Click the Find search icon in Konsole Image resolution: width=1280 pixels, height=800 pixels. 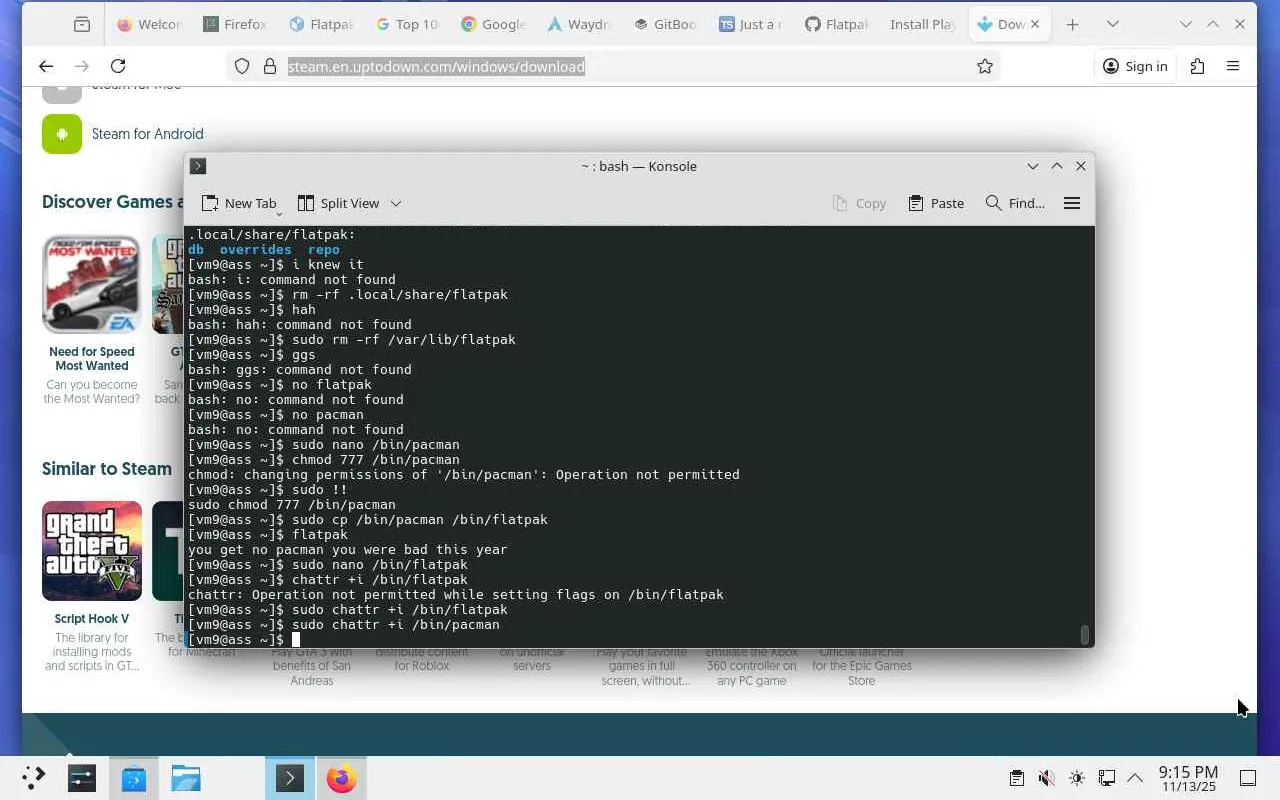pos(993,203)
